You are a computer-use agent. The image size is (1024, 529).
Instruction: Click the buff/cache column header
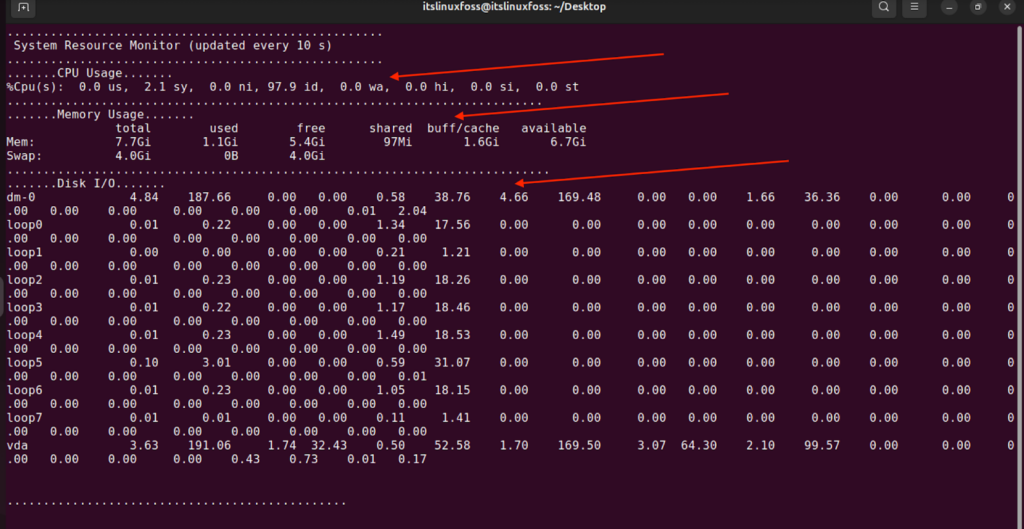pos(463,128)
